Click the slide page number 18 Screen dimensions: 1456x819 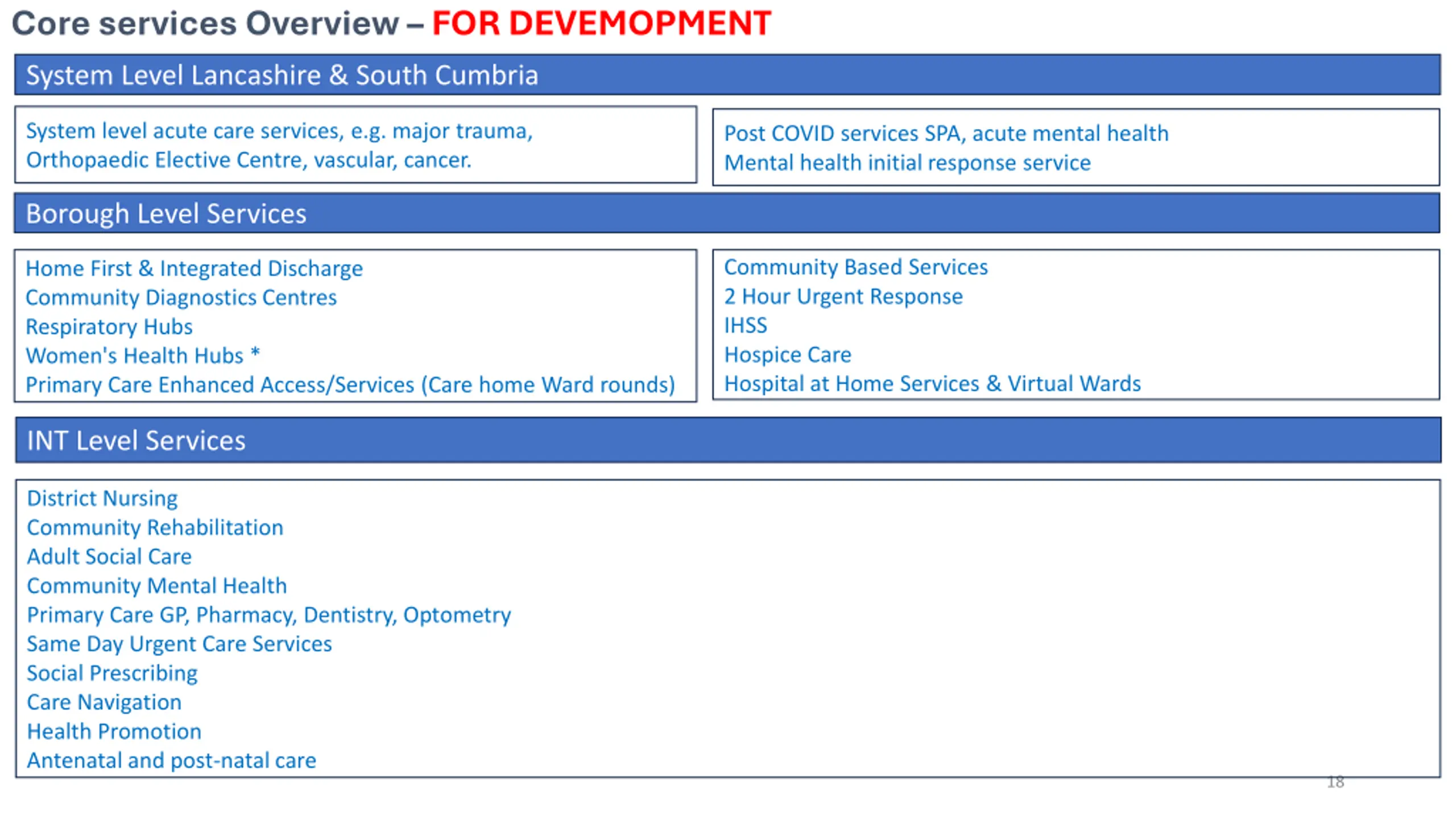(x=1335, y=783)
